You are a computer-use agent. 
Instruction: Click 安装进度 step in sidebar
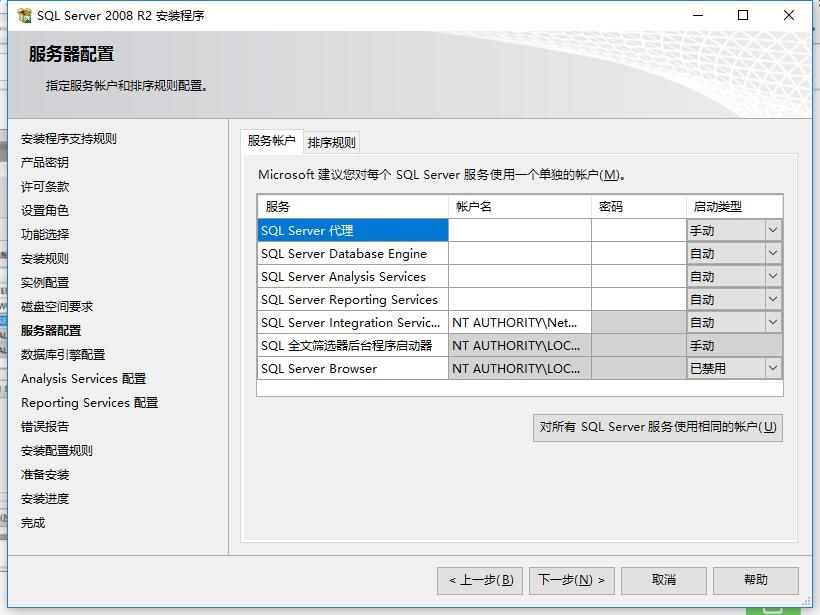(44, 498)
